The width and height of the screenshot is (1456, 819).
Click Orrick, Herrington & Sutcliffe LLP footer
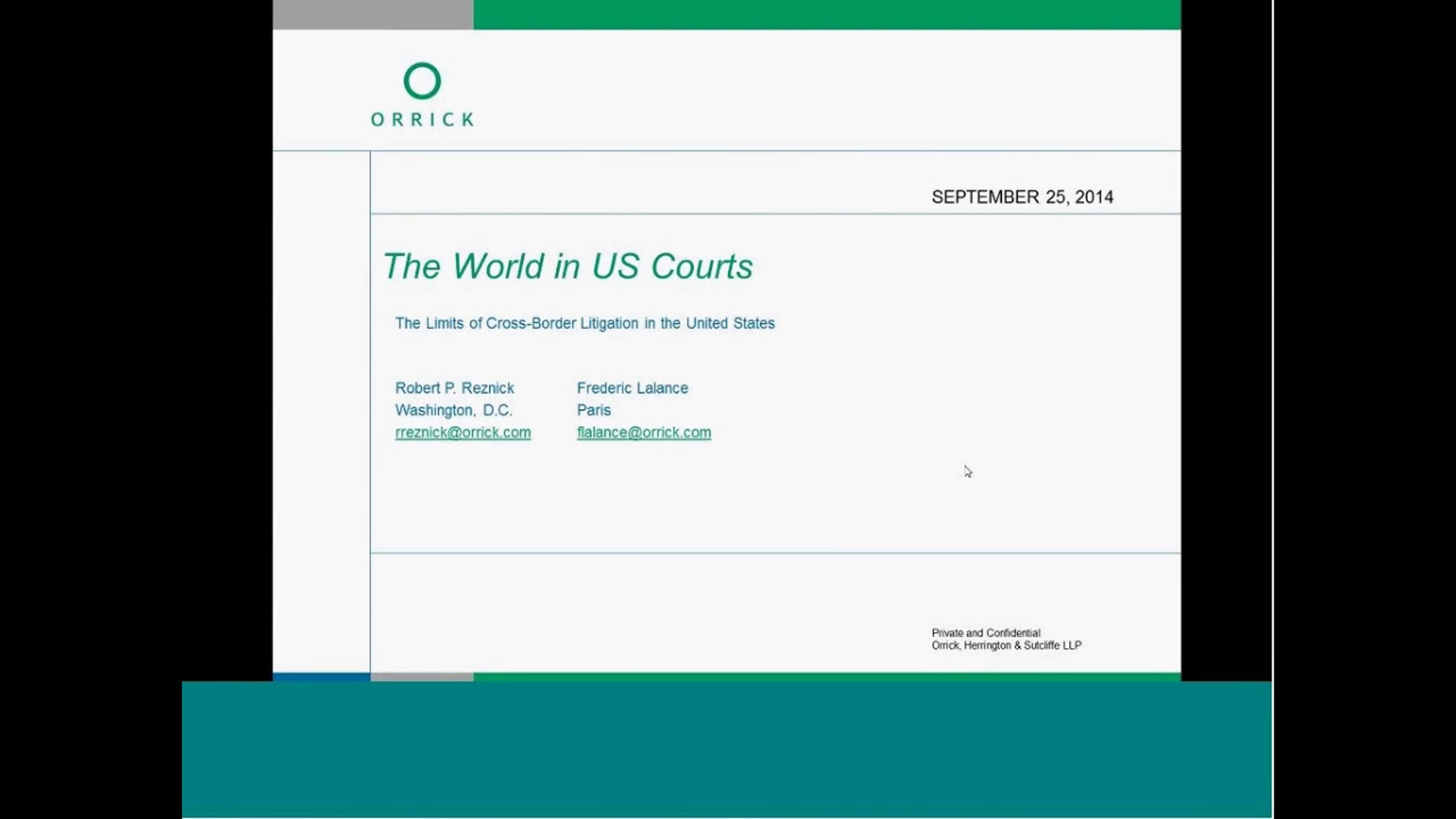tap(1006, 645)
